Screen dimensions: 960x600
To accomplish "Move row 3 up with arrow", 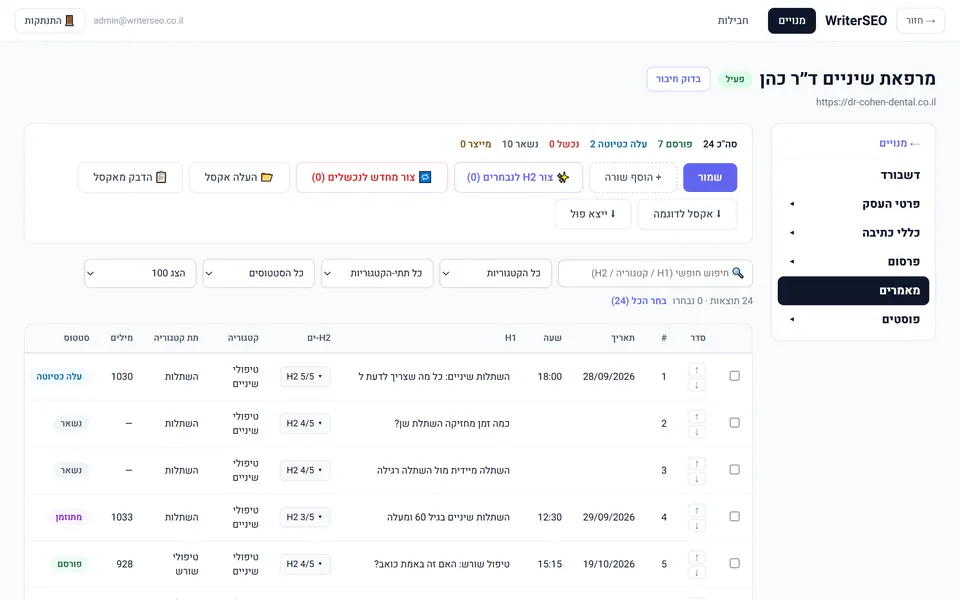I will pyautogui.click(x=697, y=463).
